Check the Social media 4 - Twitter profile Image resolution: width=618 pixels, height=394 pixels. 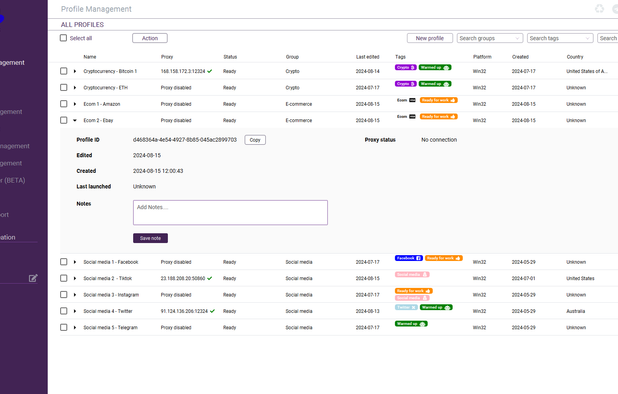63,311
